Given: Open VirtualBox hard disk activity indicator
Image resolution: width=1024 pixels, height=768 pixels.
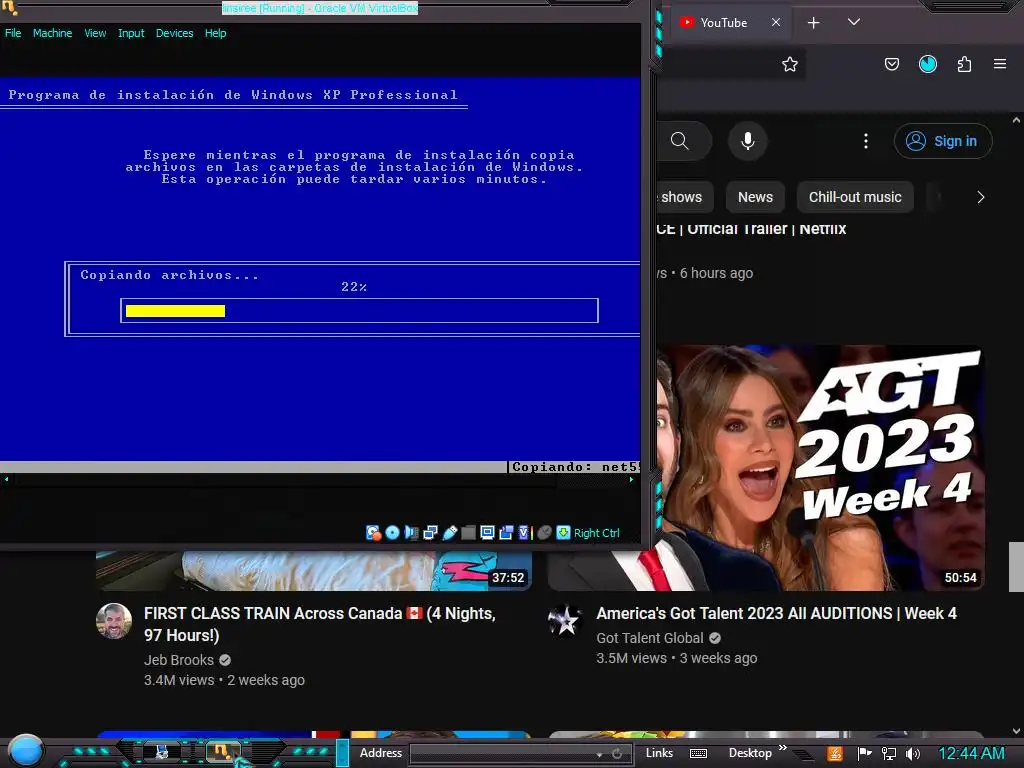Looking at the screenshot, I should (373, 533).
